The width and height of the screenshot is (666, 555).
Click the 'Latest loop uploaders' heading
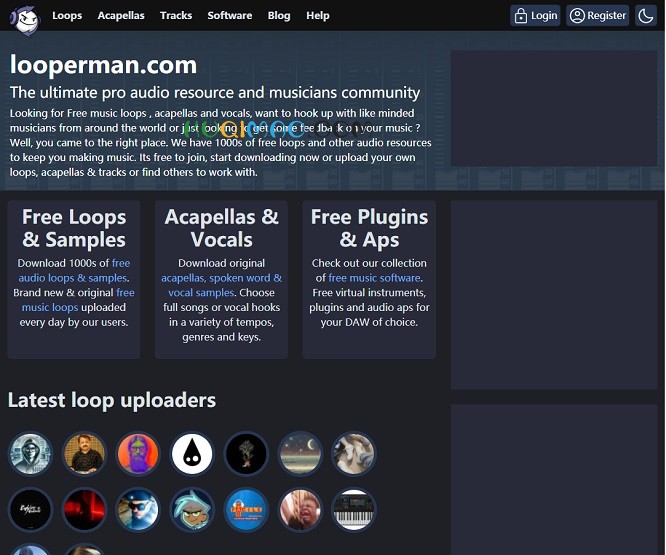(112, 400)
